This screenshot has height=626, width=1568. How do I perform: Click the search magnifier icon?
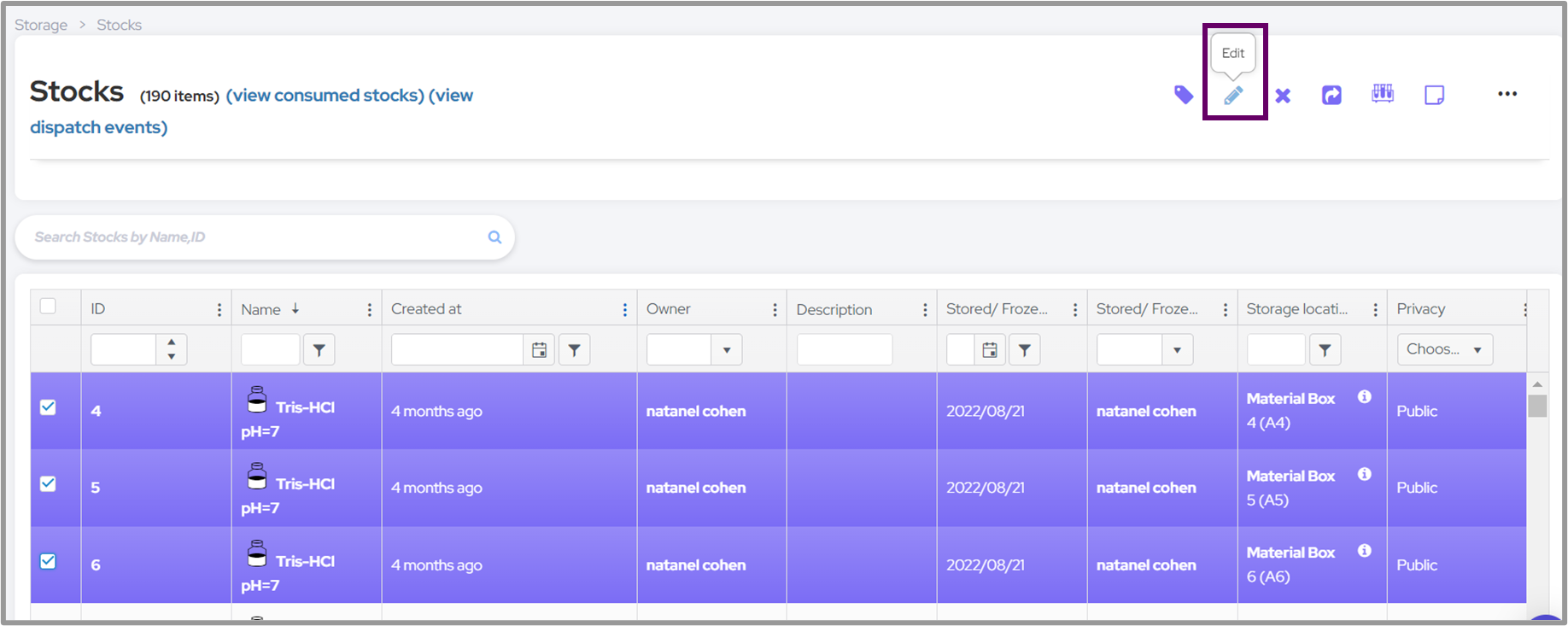(x=494, y=237)
